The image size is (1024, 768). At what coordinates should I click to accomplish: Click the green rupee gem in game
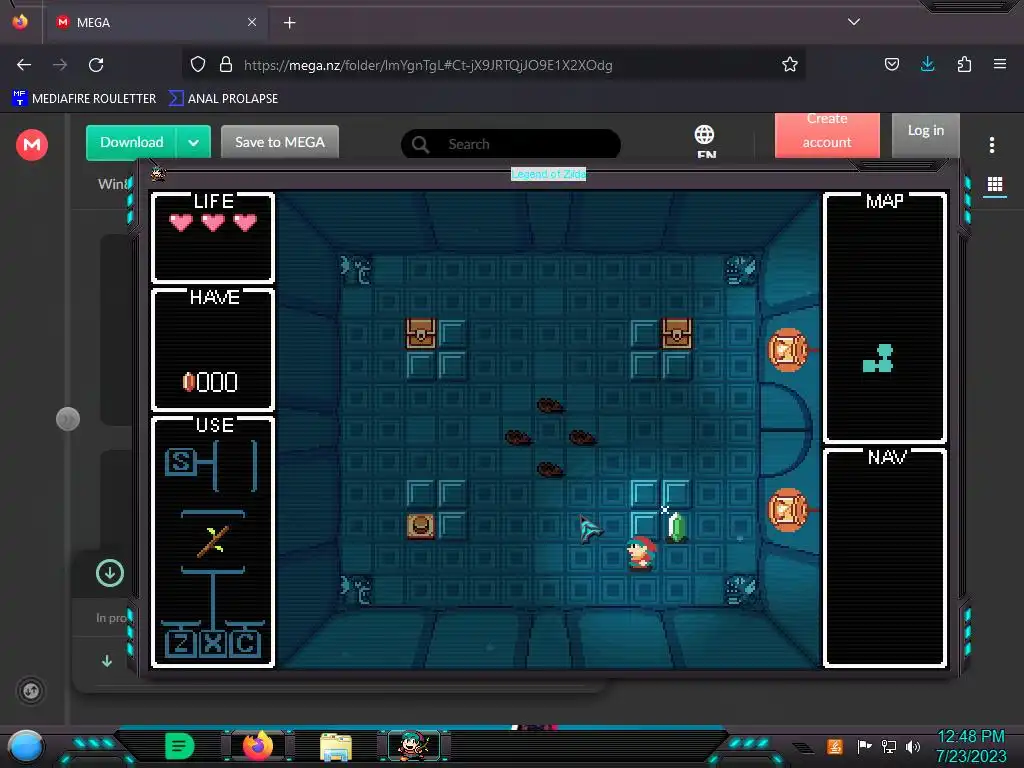pos(677,527)
